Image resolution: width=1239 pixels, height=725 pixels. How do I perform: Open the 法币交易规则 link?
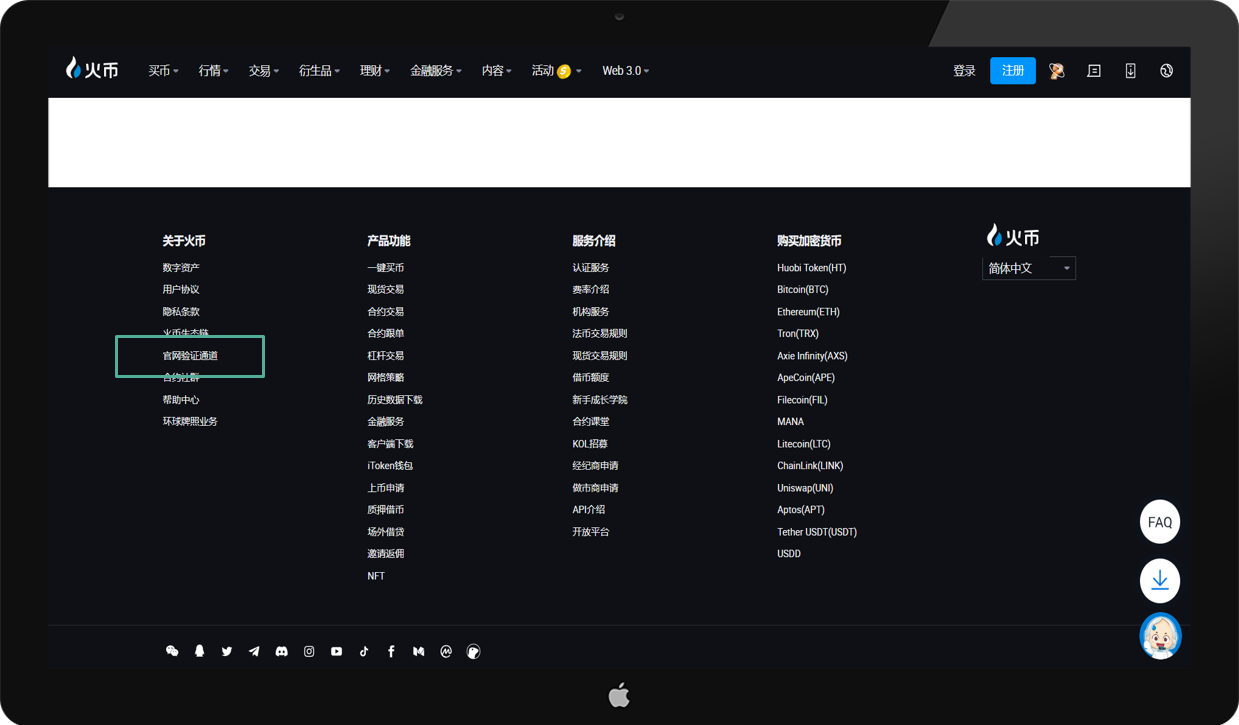(600, 334)
